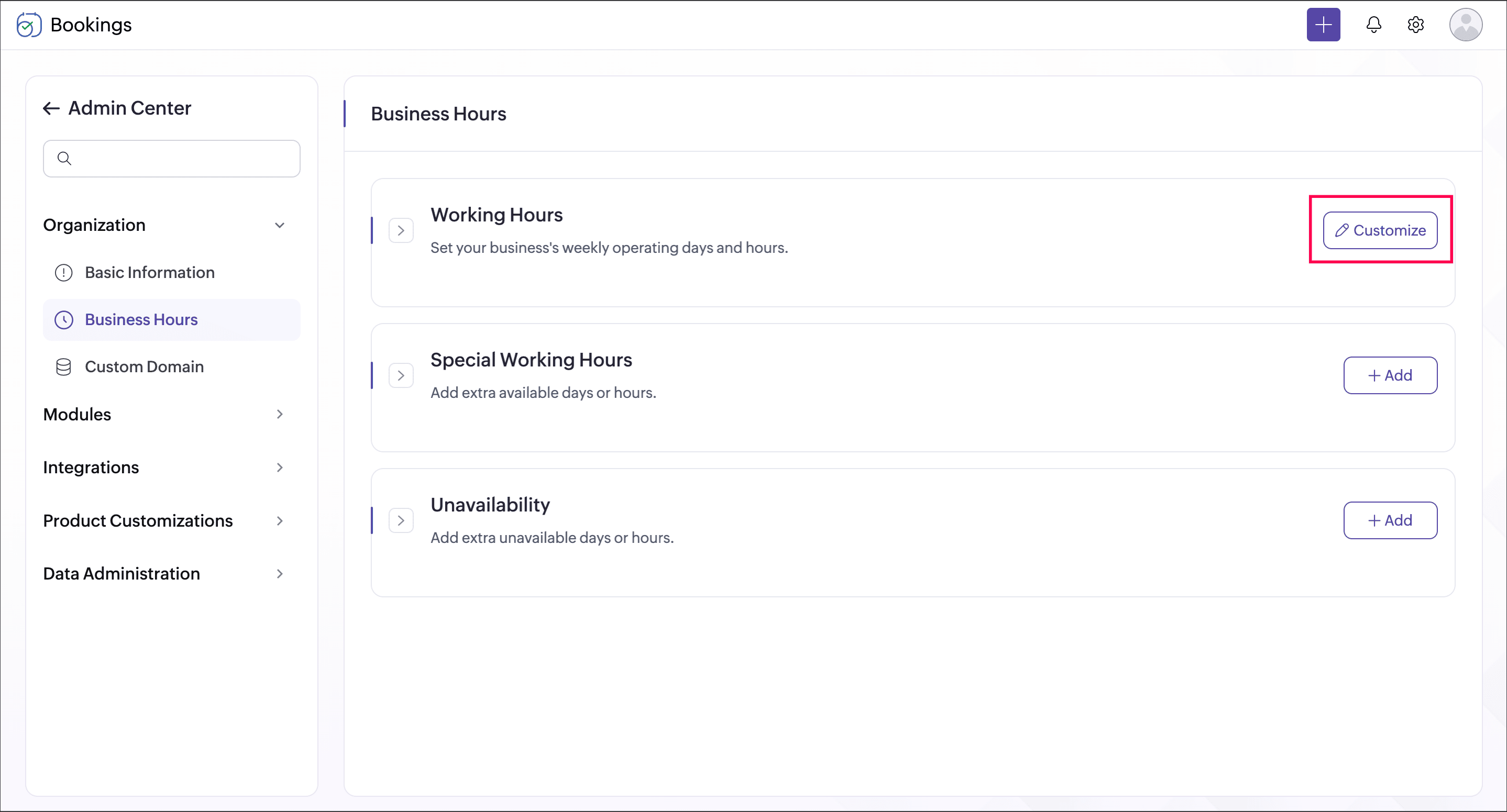This screenshot has height=812, width=1507.
Task: Collapse the Organization section chevron
Action: coord(280,225)
